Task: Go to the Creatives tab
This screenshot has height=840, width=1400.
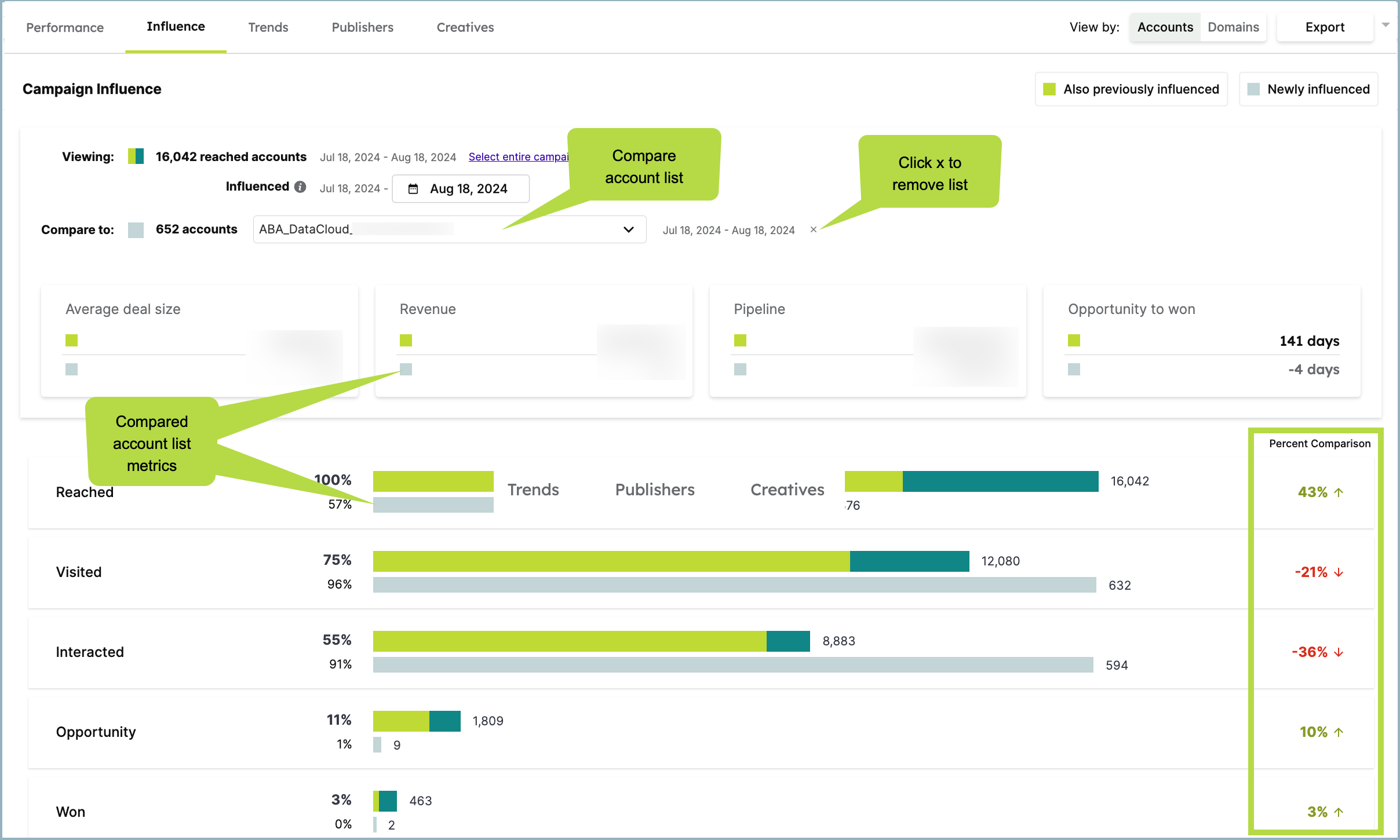Action: (465, 27)
